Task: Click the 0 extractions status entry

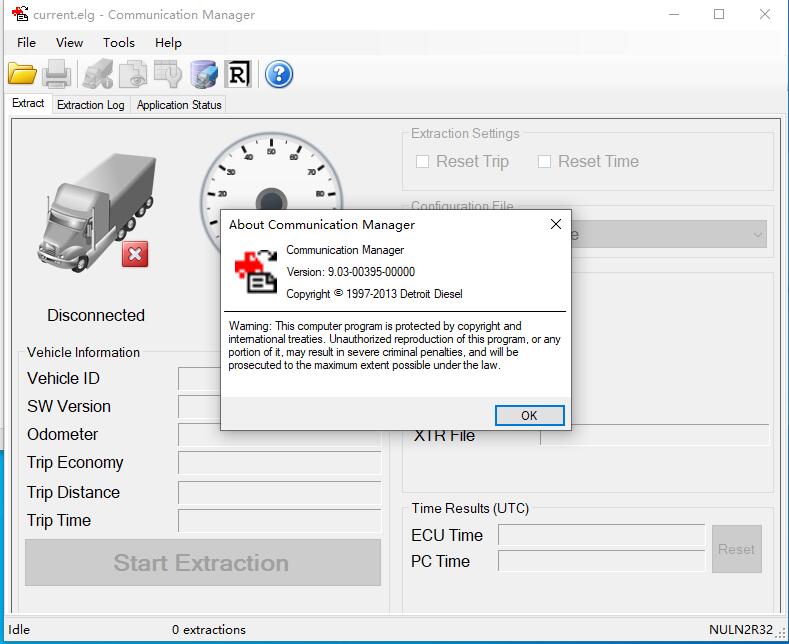Action: click(x=209, y=629)
